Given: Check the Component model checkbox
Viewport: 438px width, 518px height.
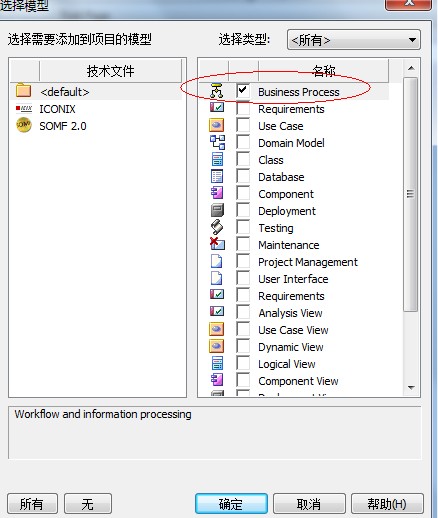Looking at the screenshot, I should click(243, 193).
